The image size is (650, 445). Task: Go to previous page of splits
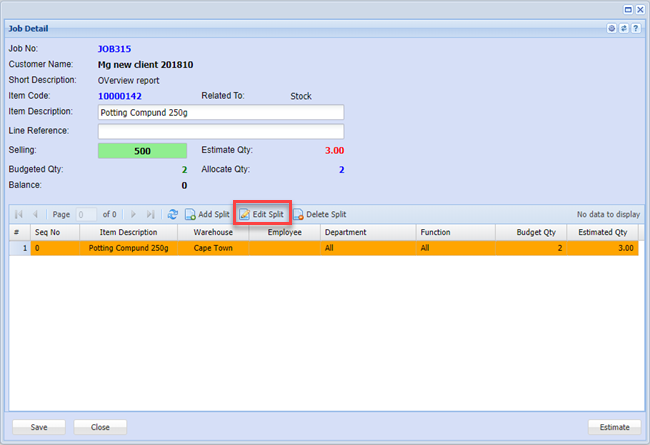[35, 214]
